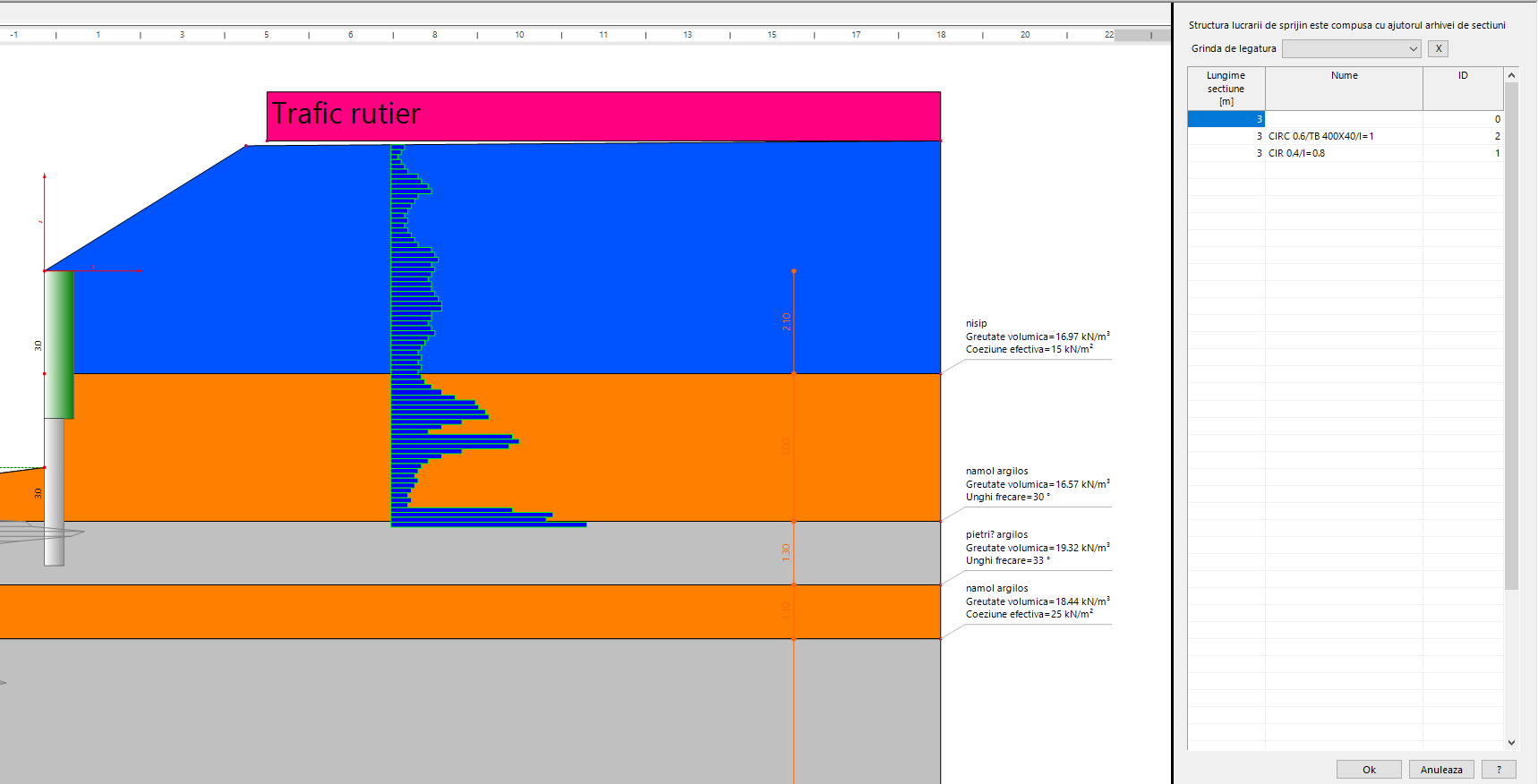The width and height of the screenshot is (1538, 784).
Task: Click the X button beside Grinda de legatura
Action: pos(1438,49)
